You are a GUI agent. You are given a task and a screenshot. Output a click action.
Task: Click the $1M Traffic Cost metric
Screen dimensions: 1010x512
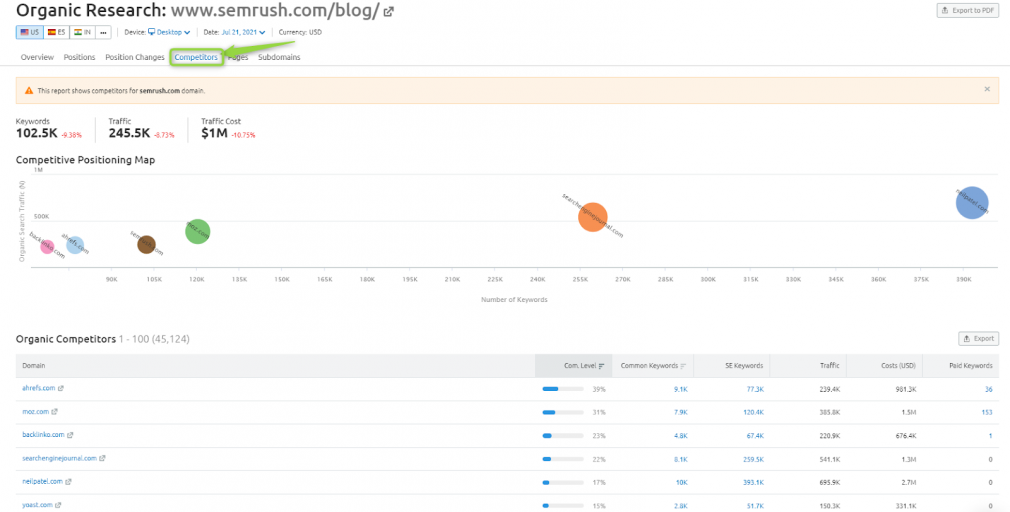pos(214,133)
